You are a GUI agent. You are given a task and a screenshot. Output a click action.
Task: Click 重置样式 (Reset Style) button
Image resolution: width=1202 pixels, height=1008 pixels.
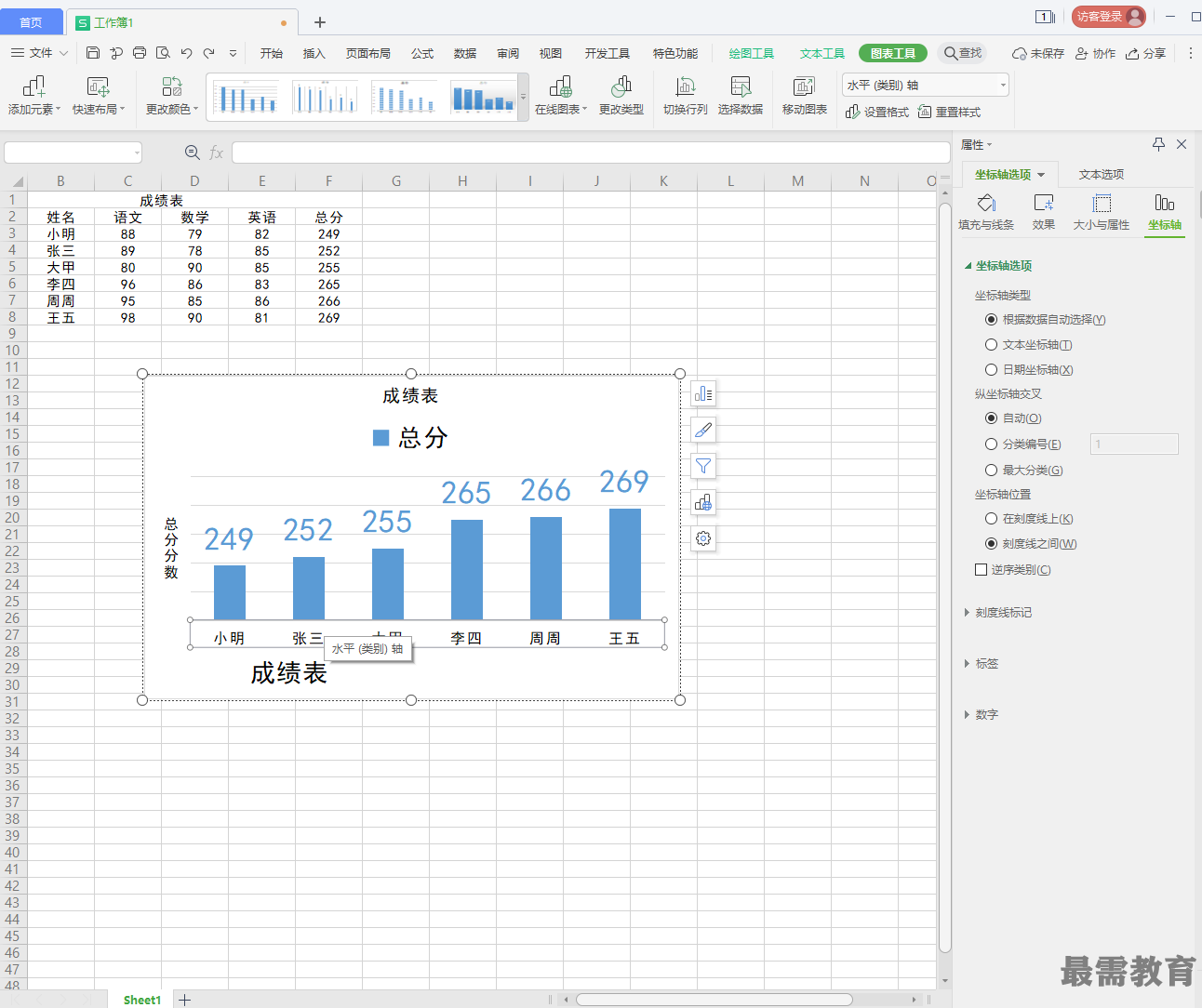(x=949, y=112)
